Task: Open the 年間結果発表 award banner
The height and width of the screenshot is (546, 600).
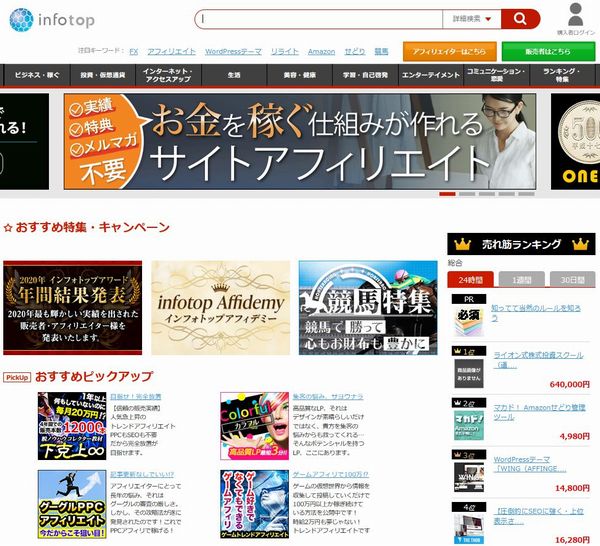Action: 72,308
